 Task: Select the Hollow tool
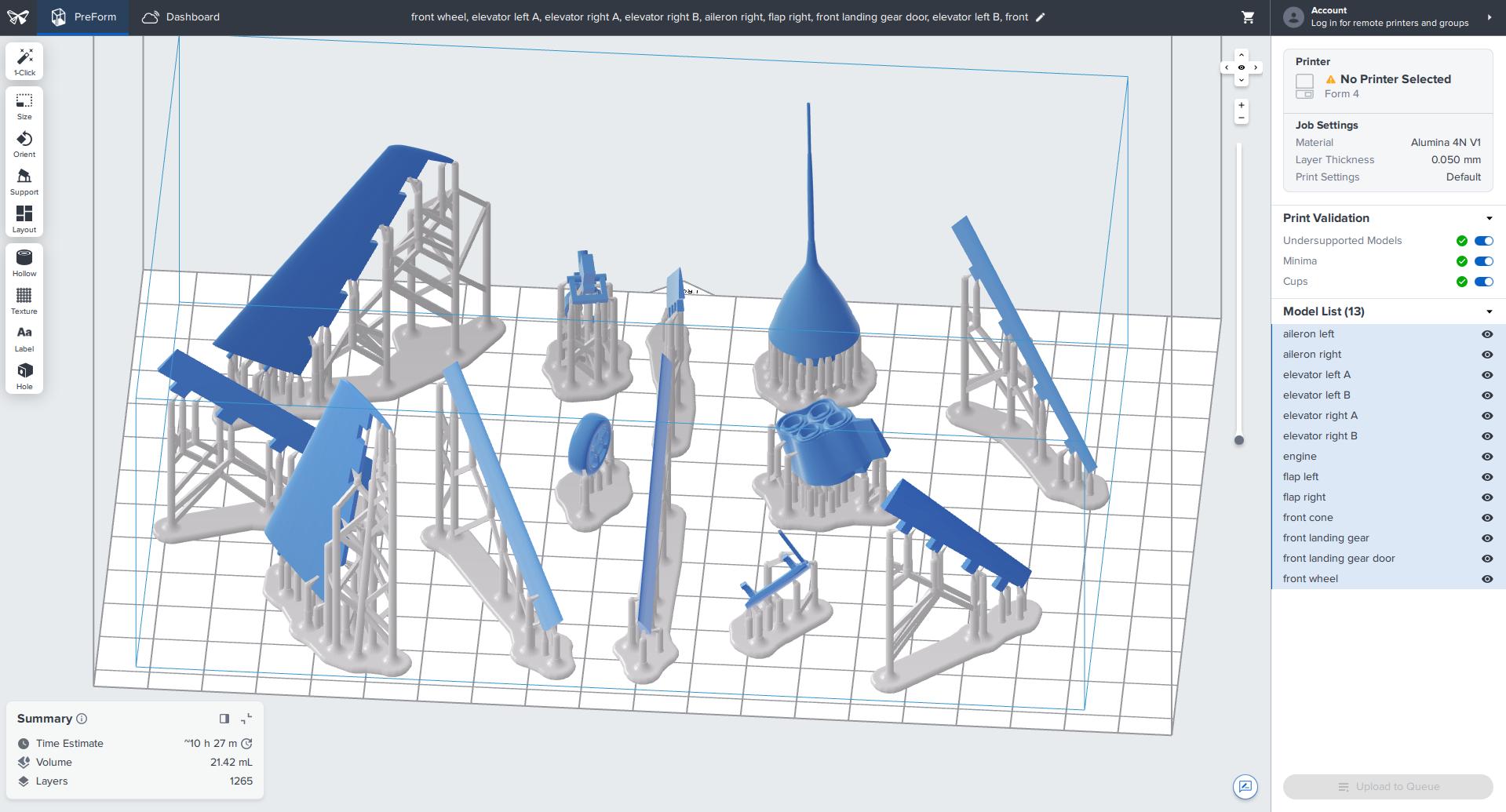click(24, 263)
